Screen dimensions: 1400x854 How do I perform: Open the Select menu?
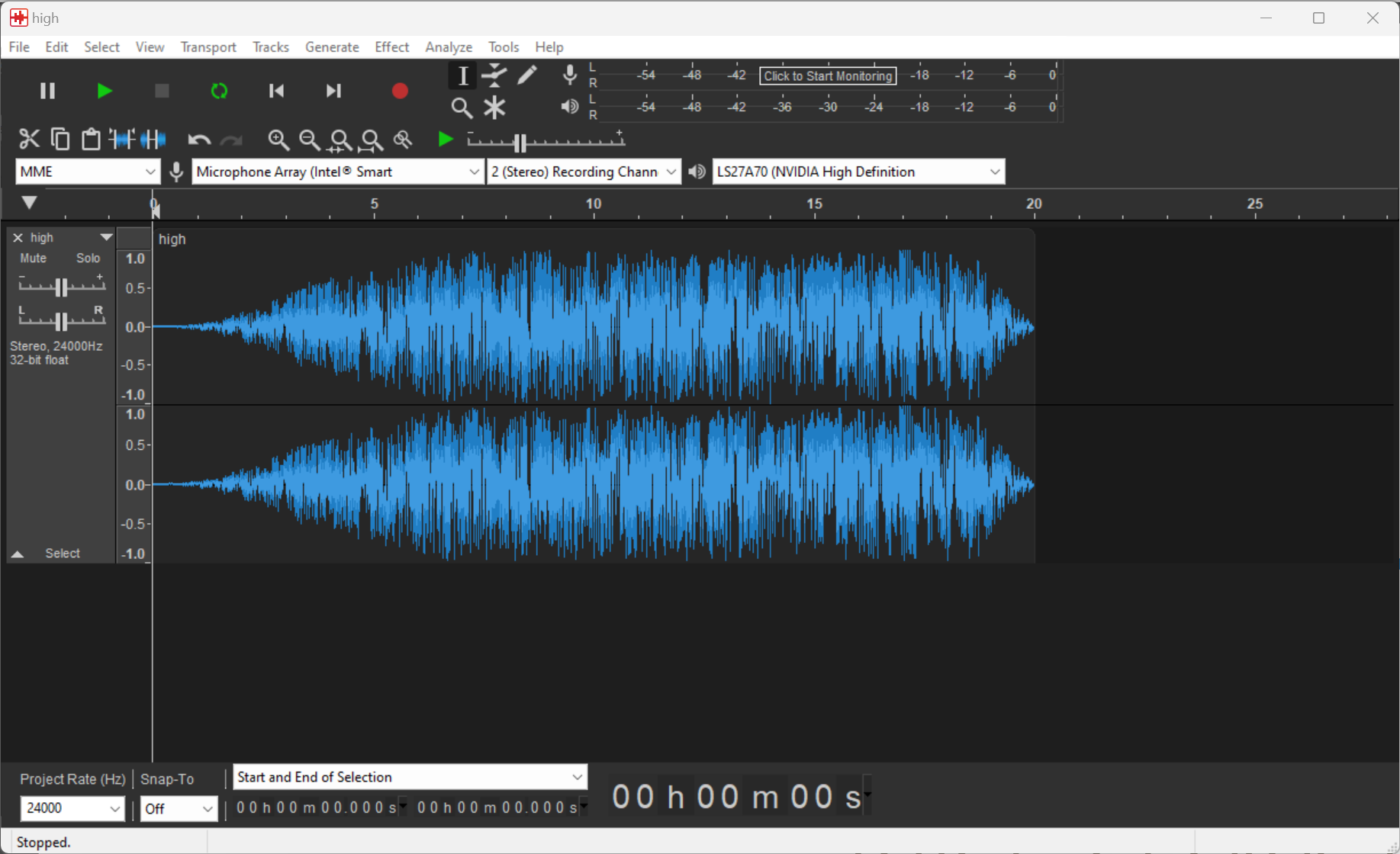coord(101,47)
